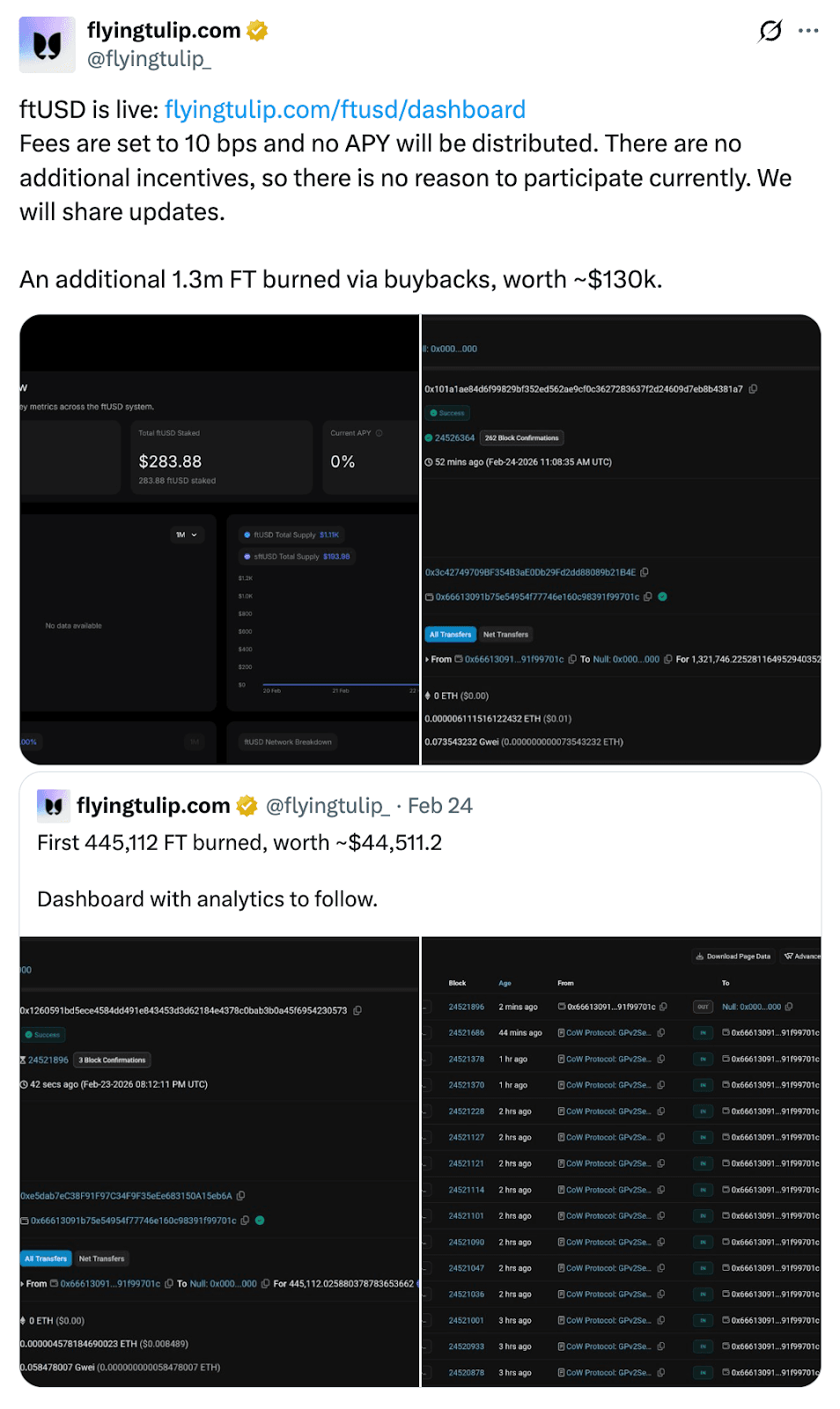Click the Grok actions icon on the tweet

770,31
